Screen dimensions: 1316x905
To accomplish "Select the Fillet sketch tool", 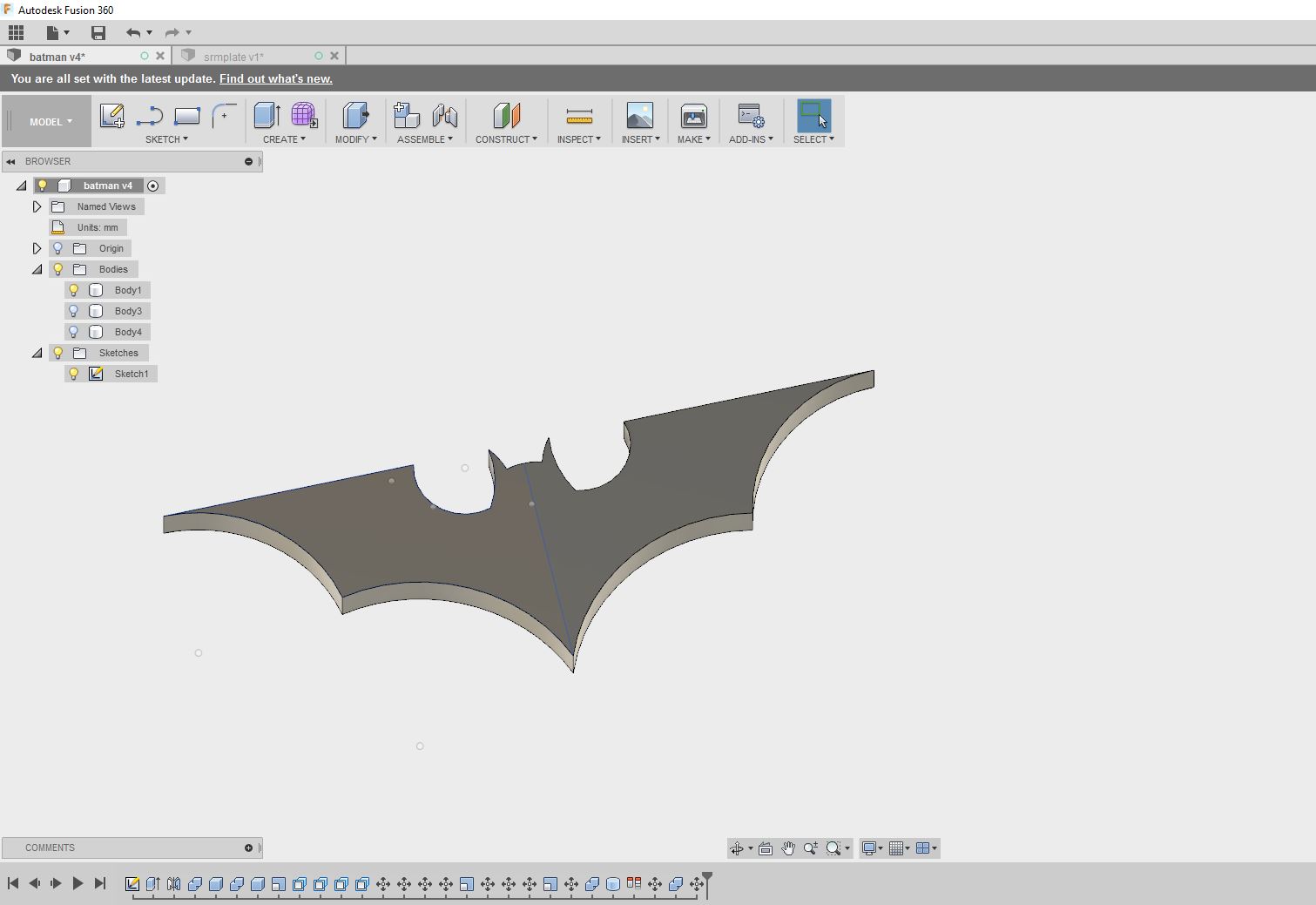I will pos(224,116).
